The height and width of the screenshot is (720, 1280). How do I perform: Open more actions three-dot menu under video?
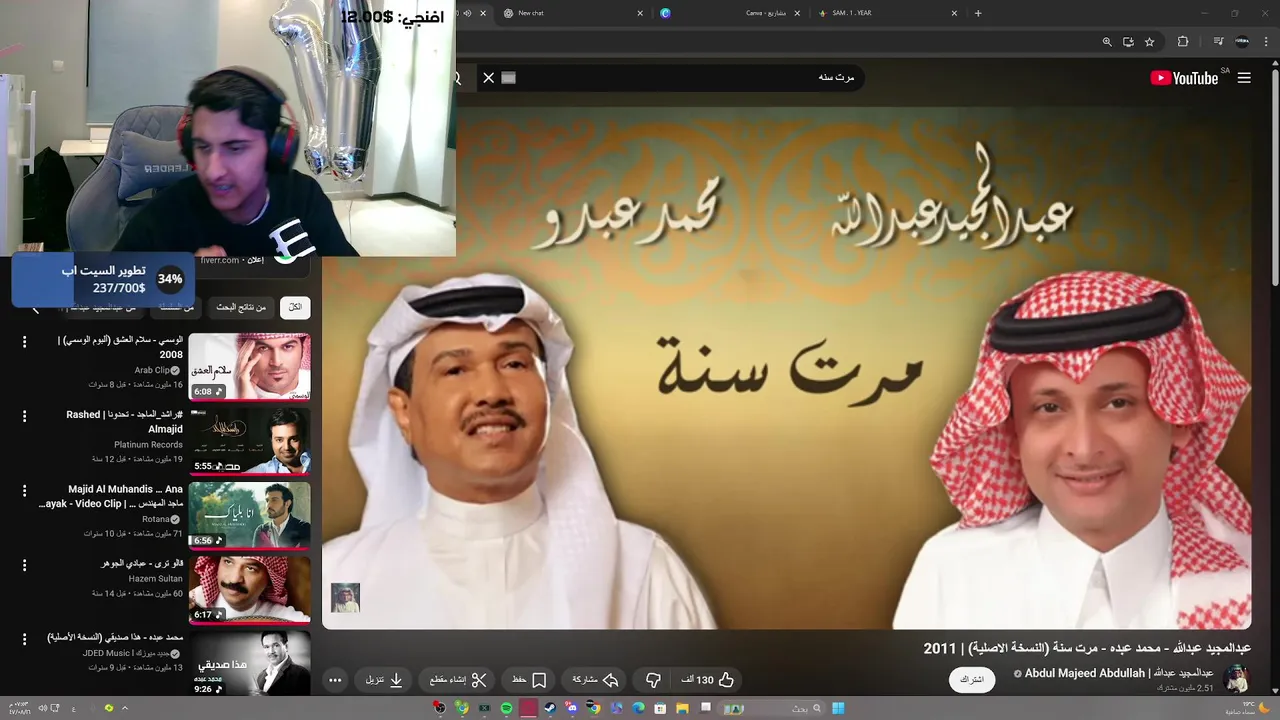pos(335,680)
